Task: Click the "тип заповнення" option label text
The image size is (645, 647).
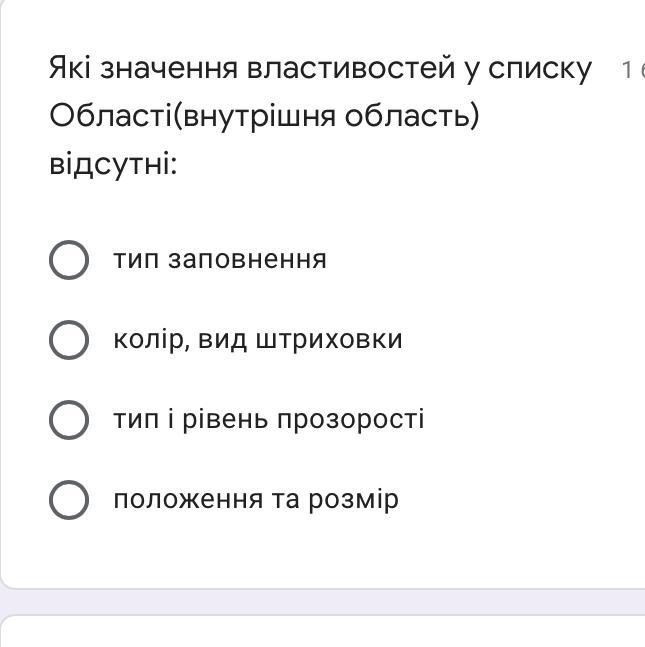Action: pyautogui.click(x=220, y=260)
